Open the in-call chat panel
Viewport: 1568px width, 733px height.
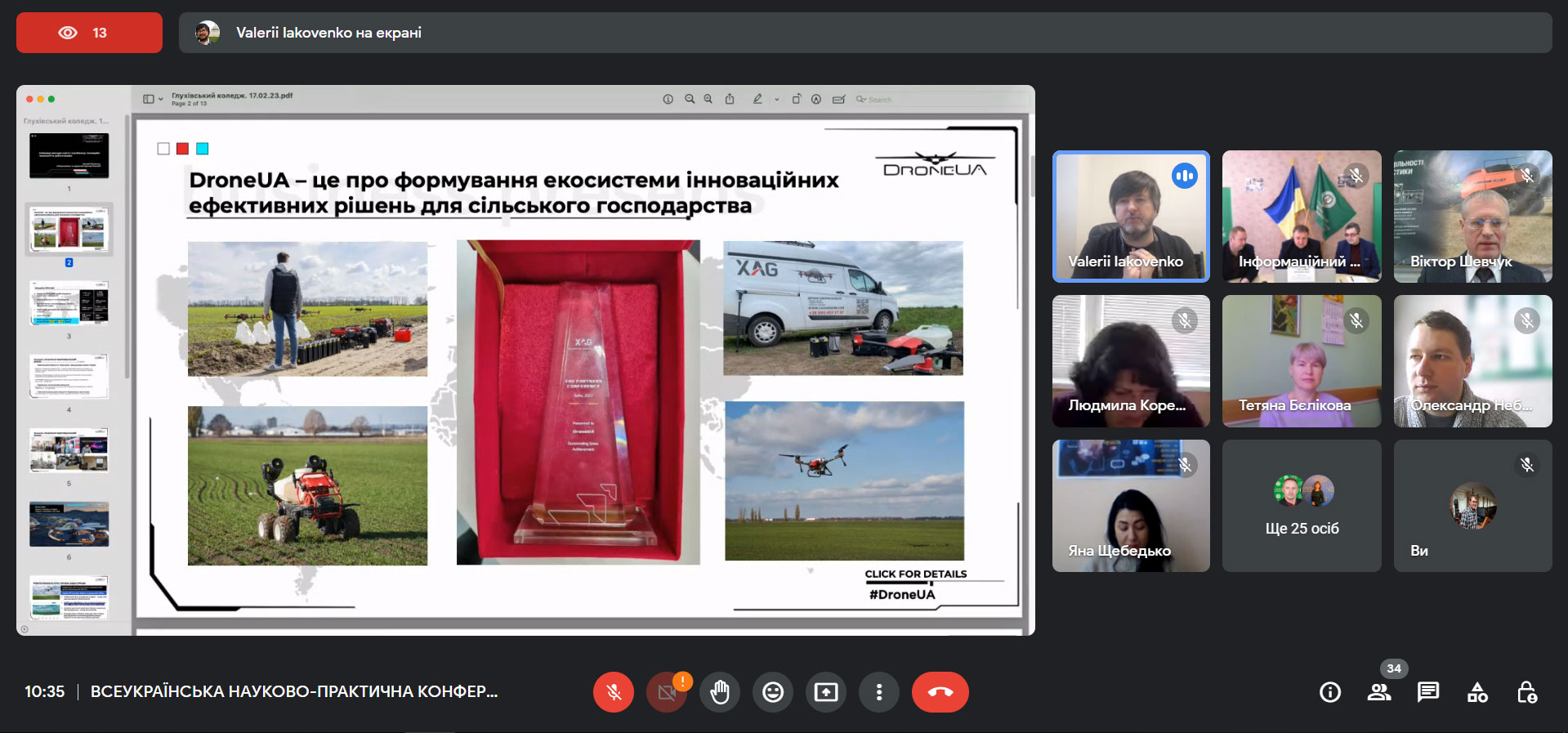coord(1428,693)
